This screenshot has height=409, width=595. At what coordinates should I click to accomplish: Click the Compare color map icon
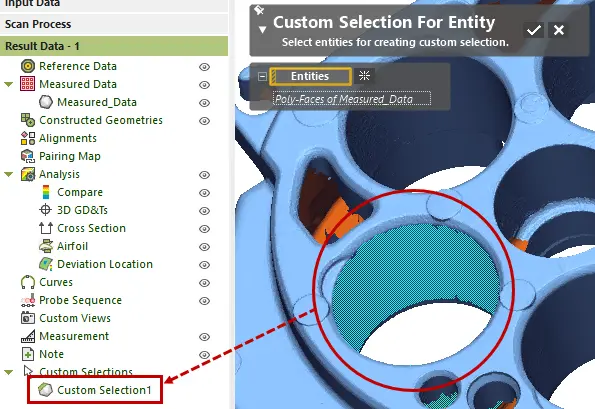pos(46,192)
